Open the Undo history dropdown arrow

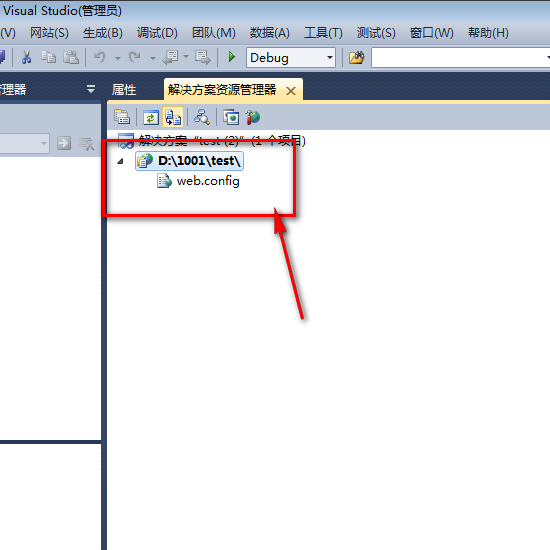click(118, 58)
